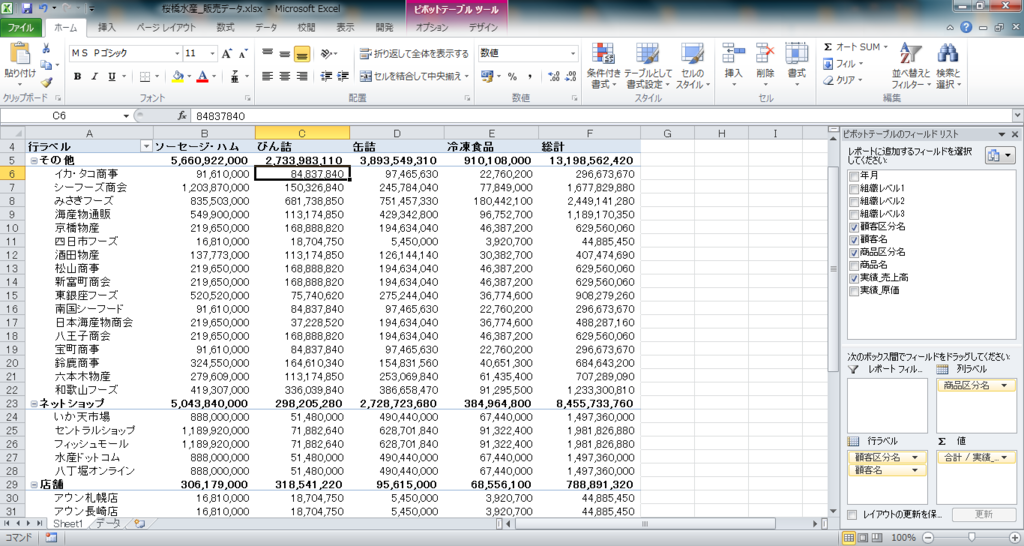Screen dimensions: 1024x546
Task: Open Cell Styles gallery
Action: point(692,66)
